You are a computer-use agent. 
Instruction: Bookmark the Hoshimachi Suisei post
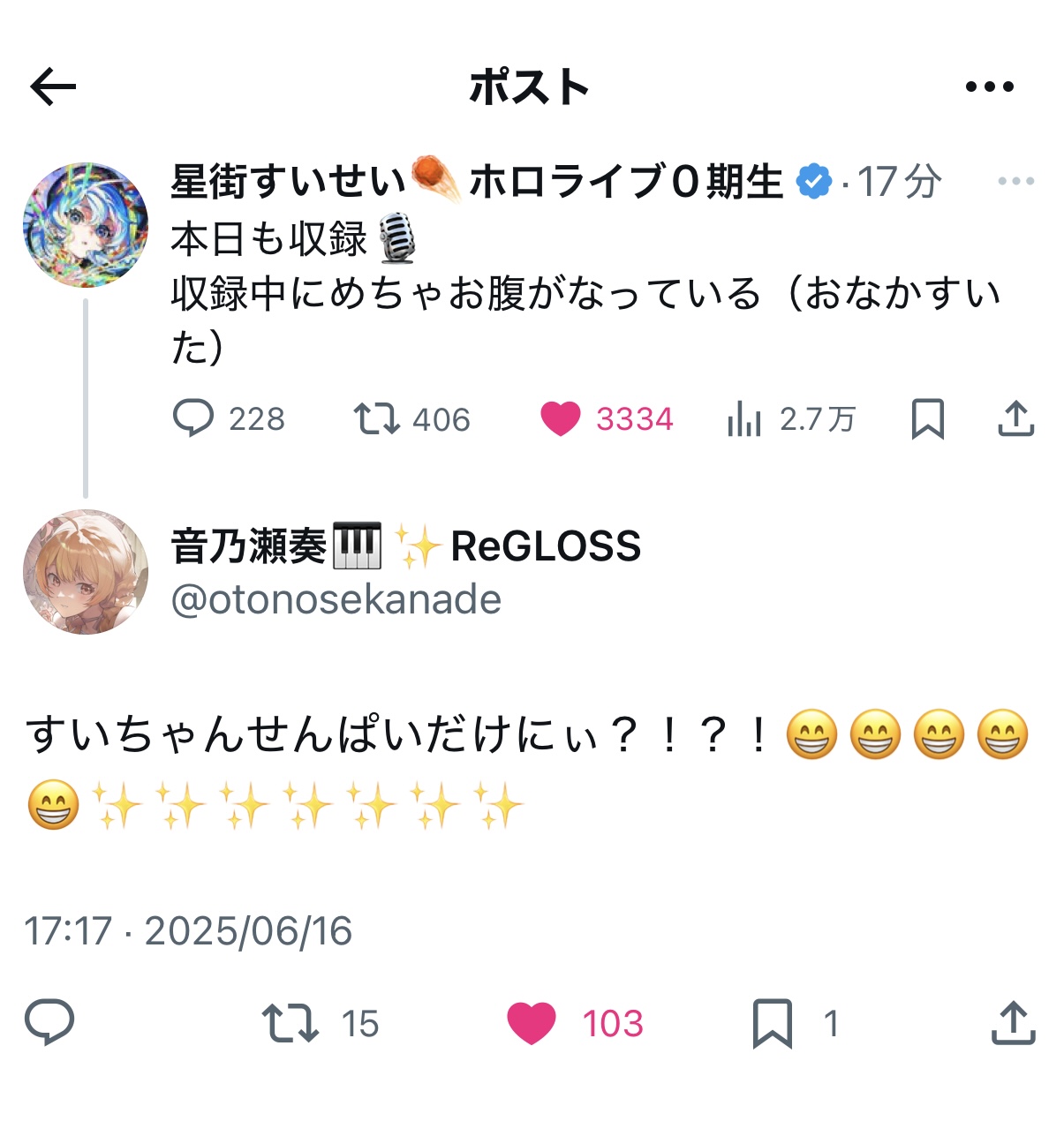point(927,418)
